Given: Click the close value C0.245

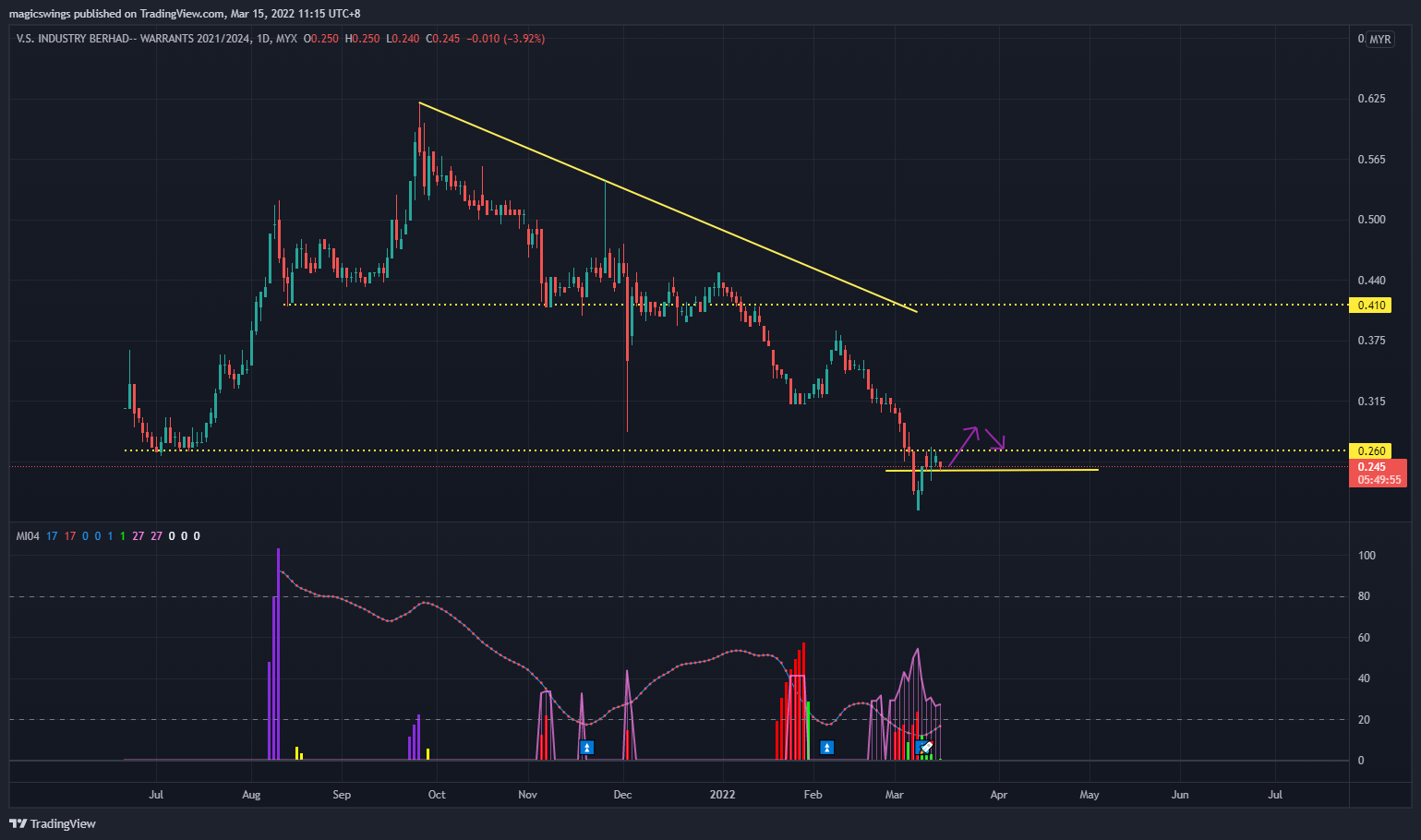Looking at the screenshot, I should [x=442, y=39].
